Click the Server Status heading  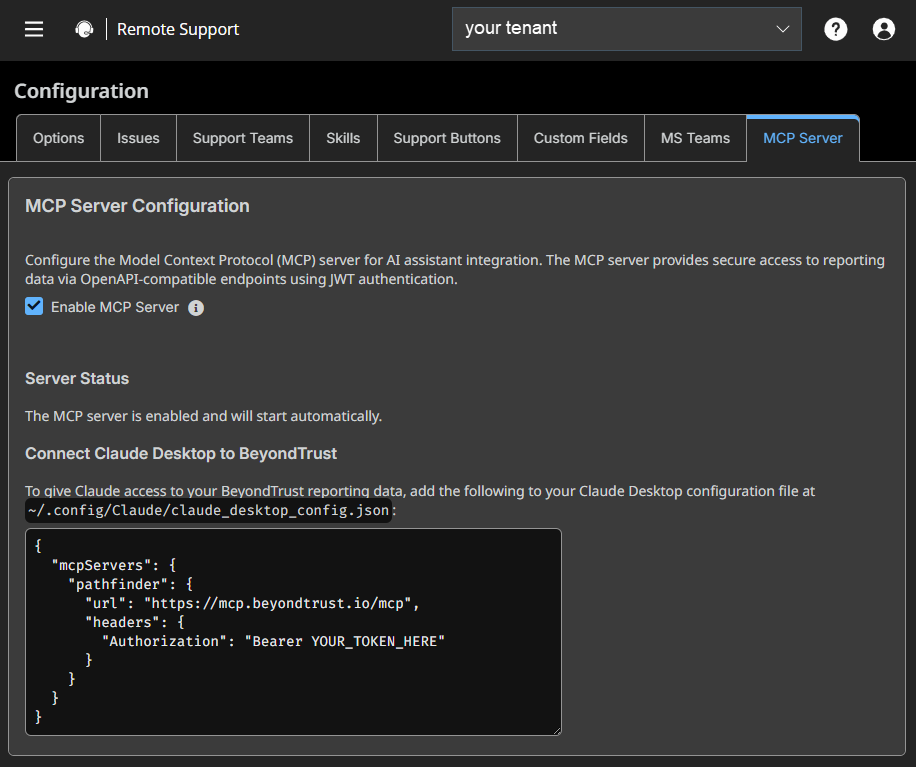[x=77, y=379]
